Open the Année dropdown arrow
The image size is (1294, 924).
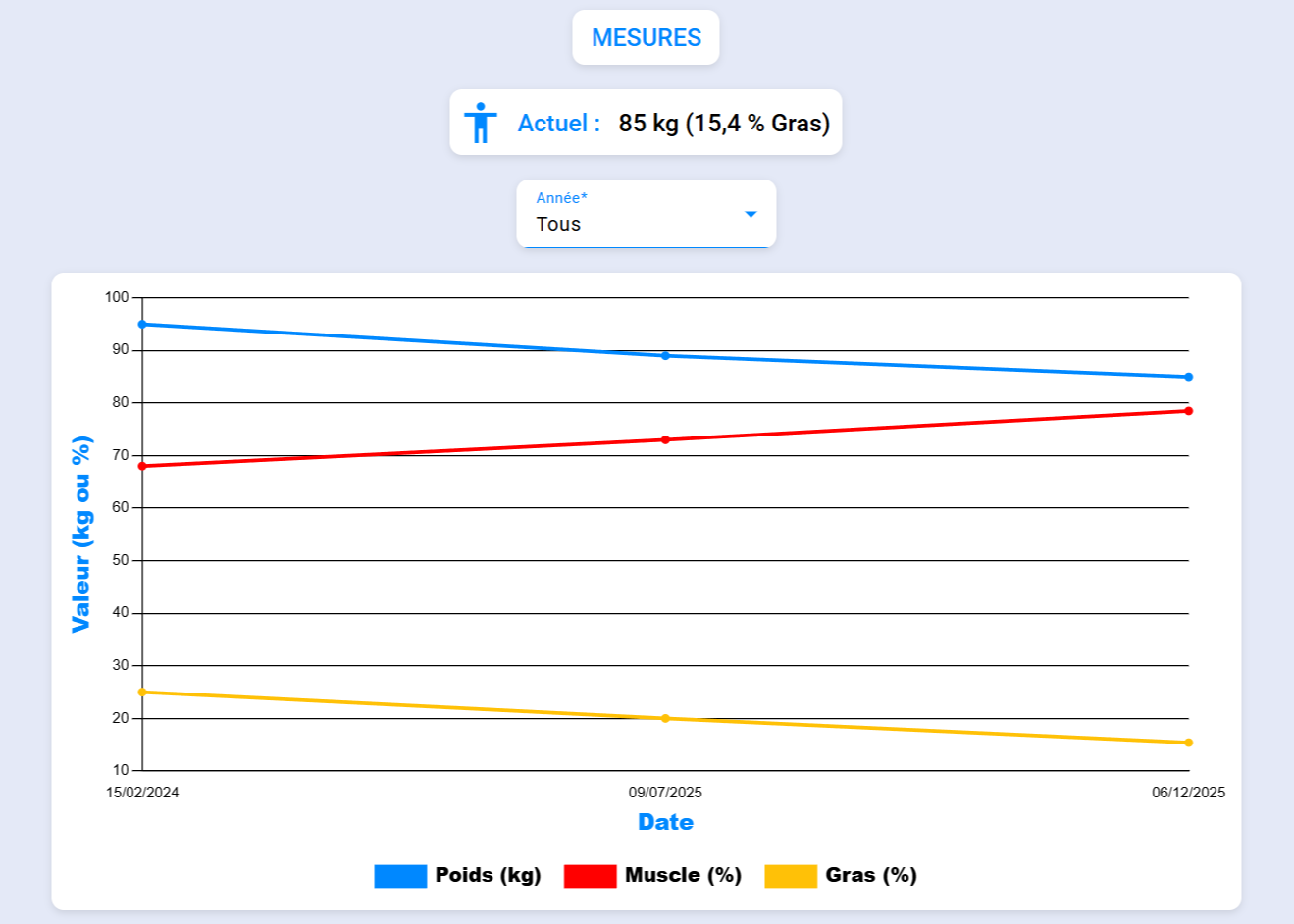751,214
